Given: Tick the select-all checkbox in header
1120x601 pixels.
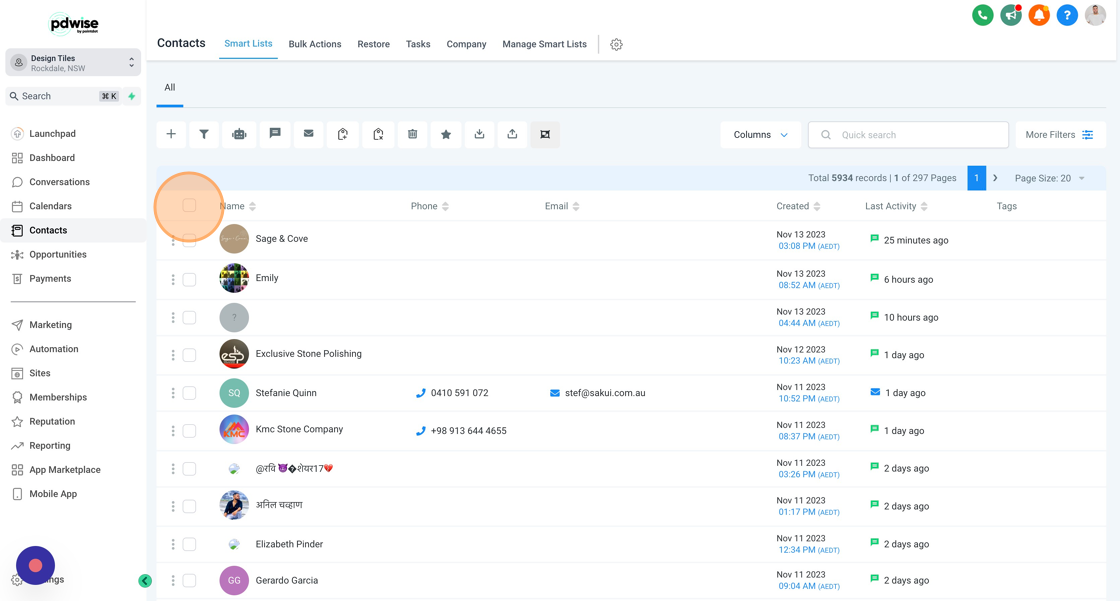Looking at the screenshot, I should click(x=189, y=206).
